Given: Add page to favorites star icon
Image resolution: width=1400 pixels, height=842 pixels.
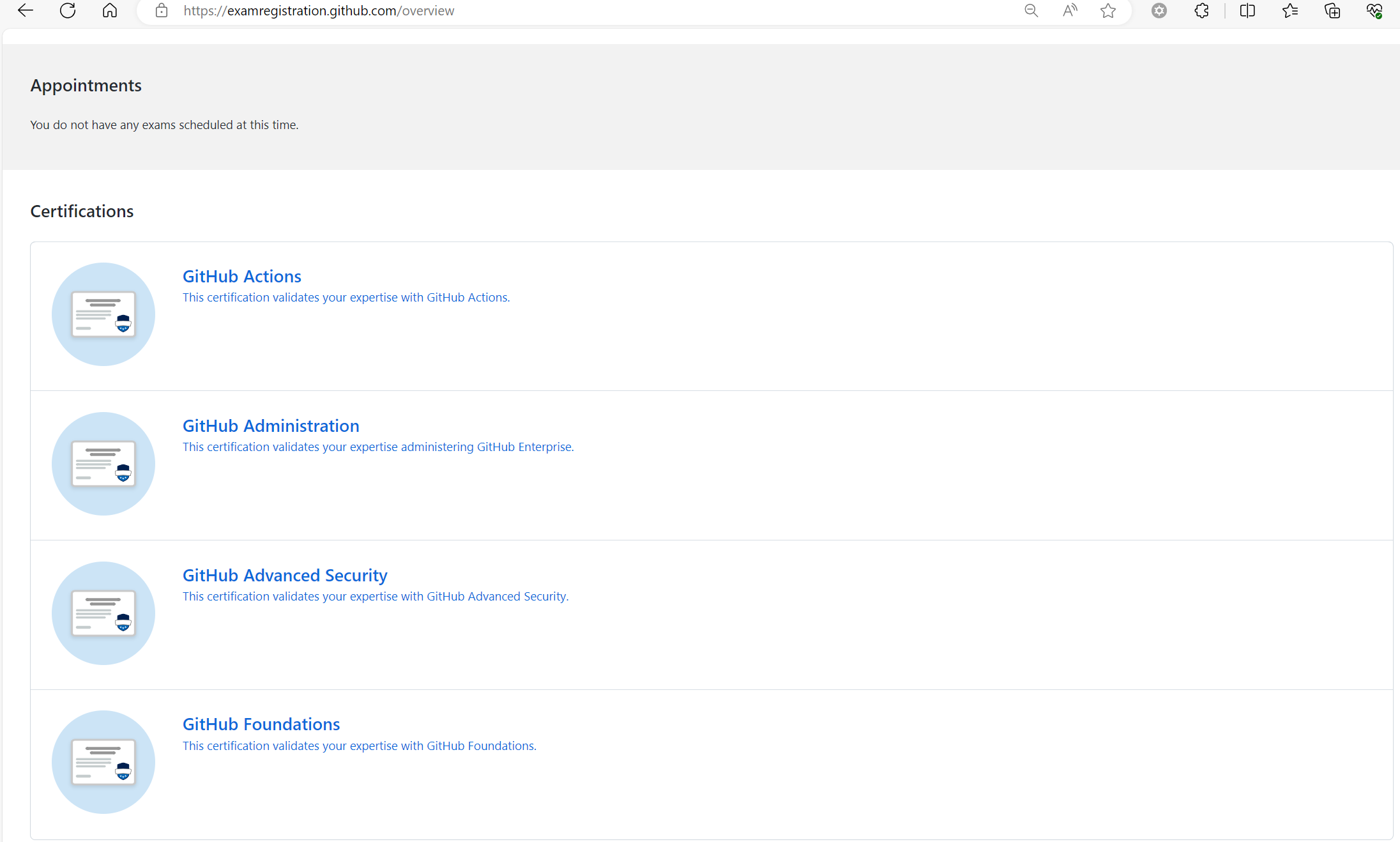Looking at the screenshot, I should [1108, 11].
